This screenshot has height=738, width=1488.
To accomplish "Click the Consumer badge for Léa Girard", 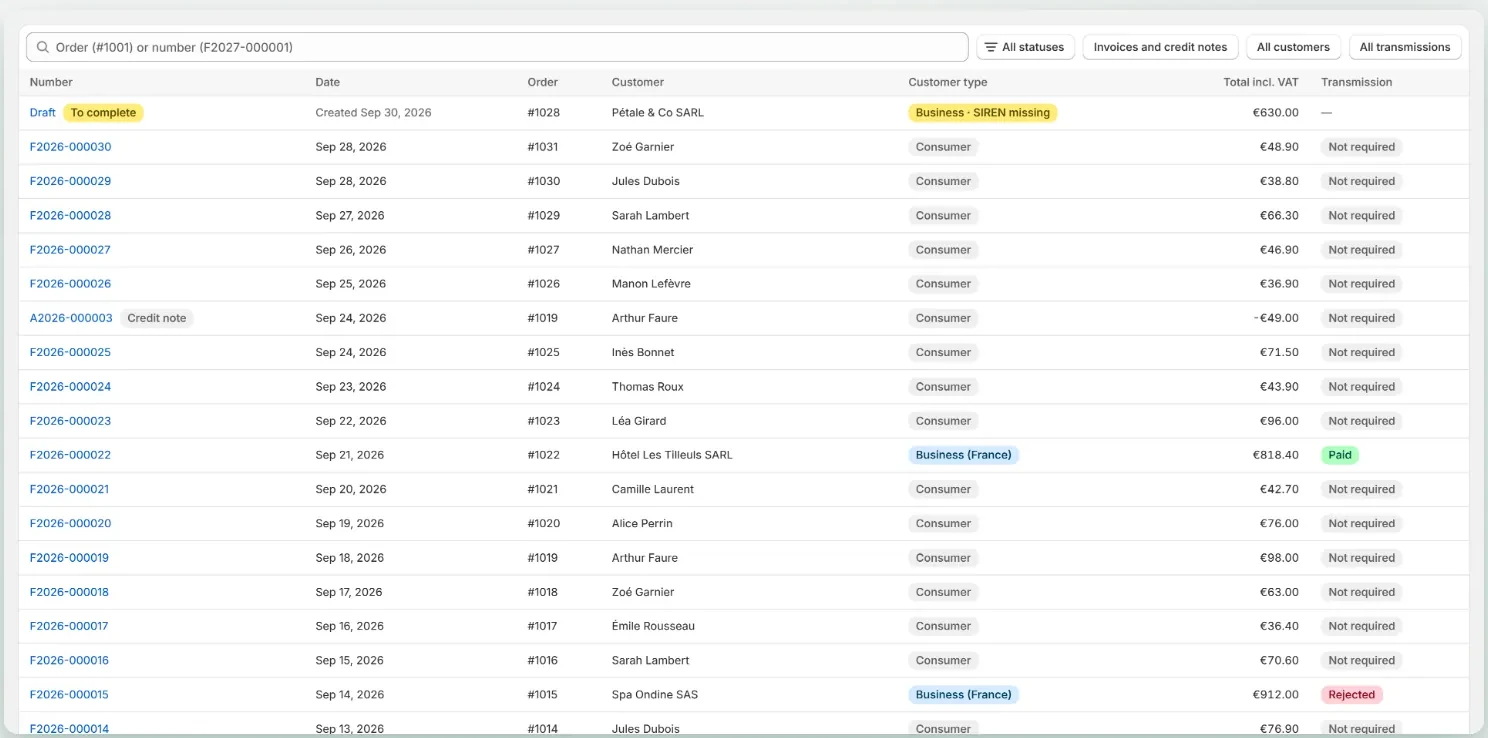I will coord(943,421).
